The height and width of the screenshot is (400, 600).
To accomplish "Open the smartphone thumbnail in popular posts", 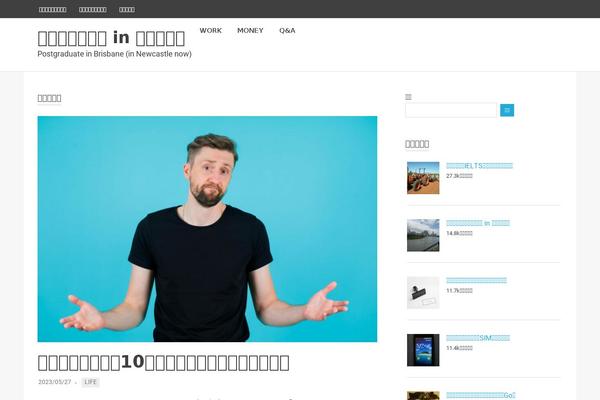I will pos(423,350).
